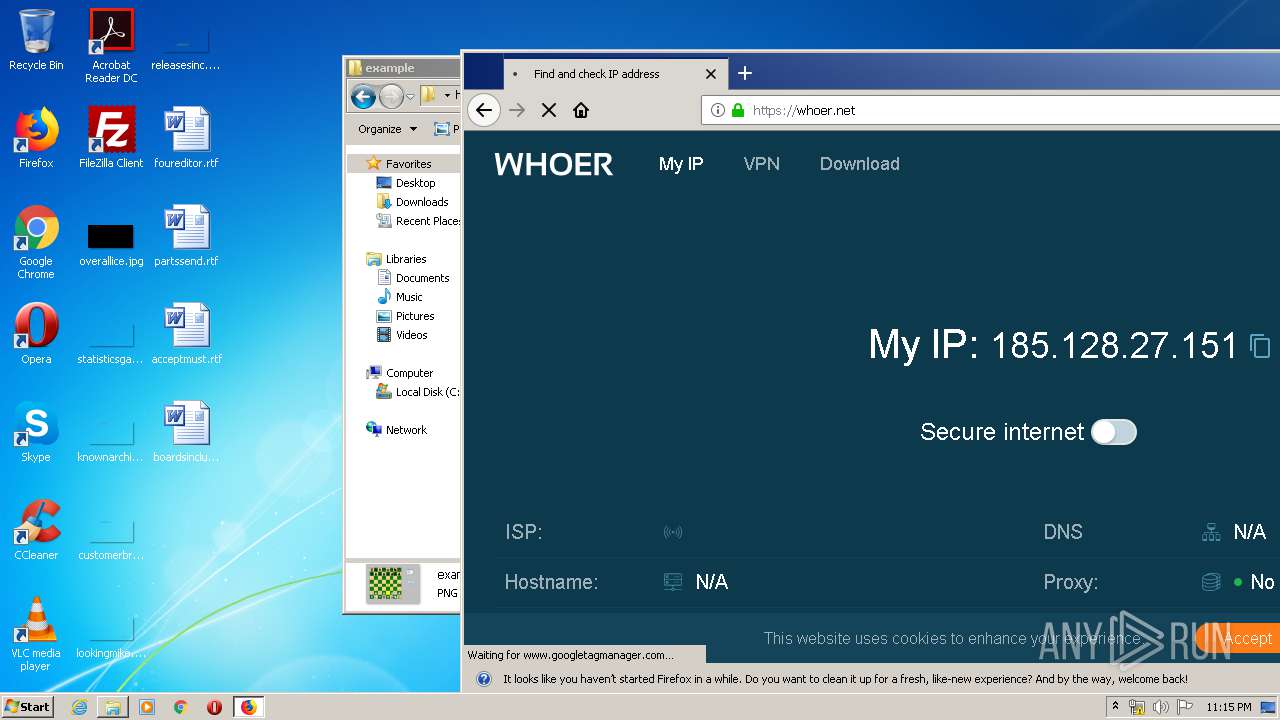Open Windows Start menu
Image resolution: width=1280 pixels, height=720 pixels.
coord(27,706)
